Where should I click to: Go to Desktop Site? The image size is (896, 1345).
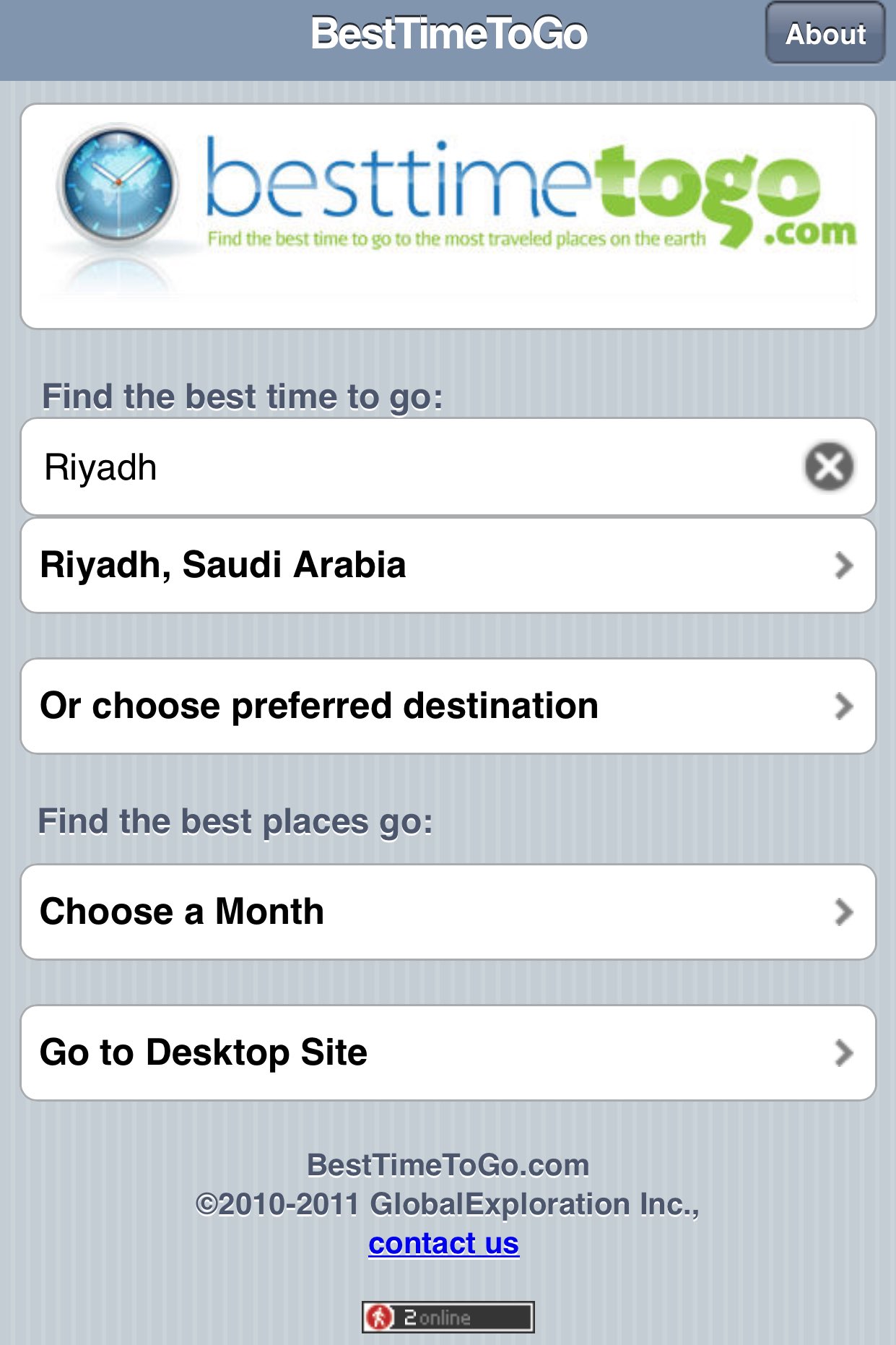pos(203,1052)
